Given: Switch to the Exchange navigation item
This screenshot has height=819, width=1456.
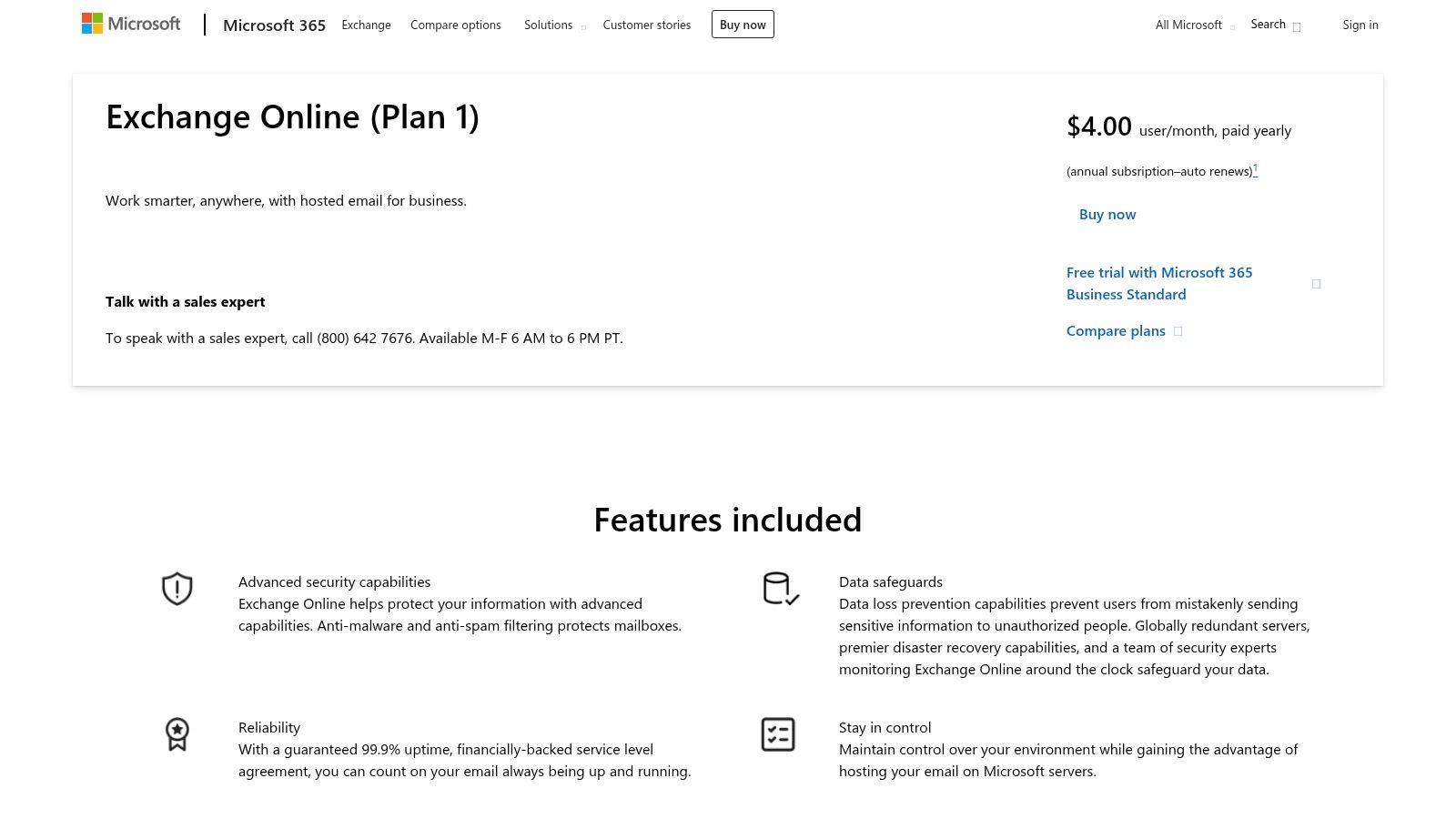Looking at the screenshot, I should [366, 25].
